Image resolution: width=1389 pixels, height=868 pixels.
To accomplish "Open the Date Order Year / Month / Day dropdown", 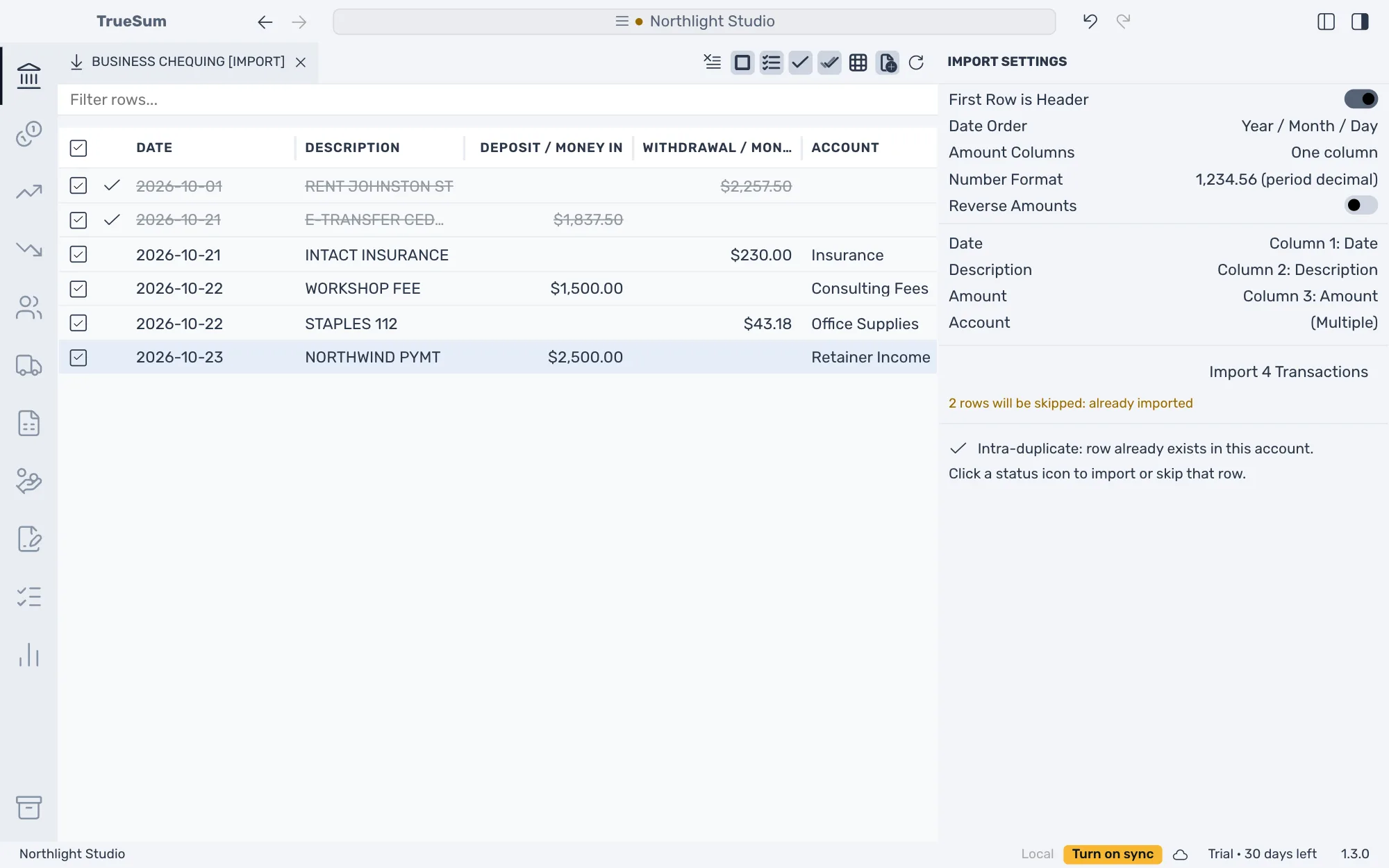I will [x=1309, y=126].
